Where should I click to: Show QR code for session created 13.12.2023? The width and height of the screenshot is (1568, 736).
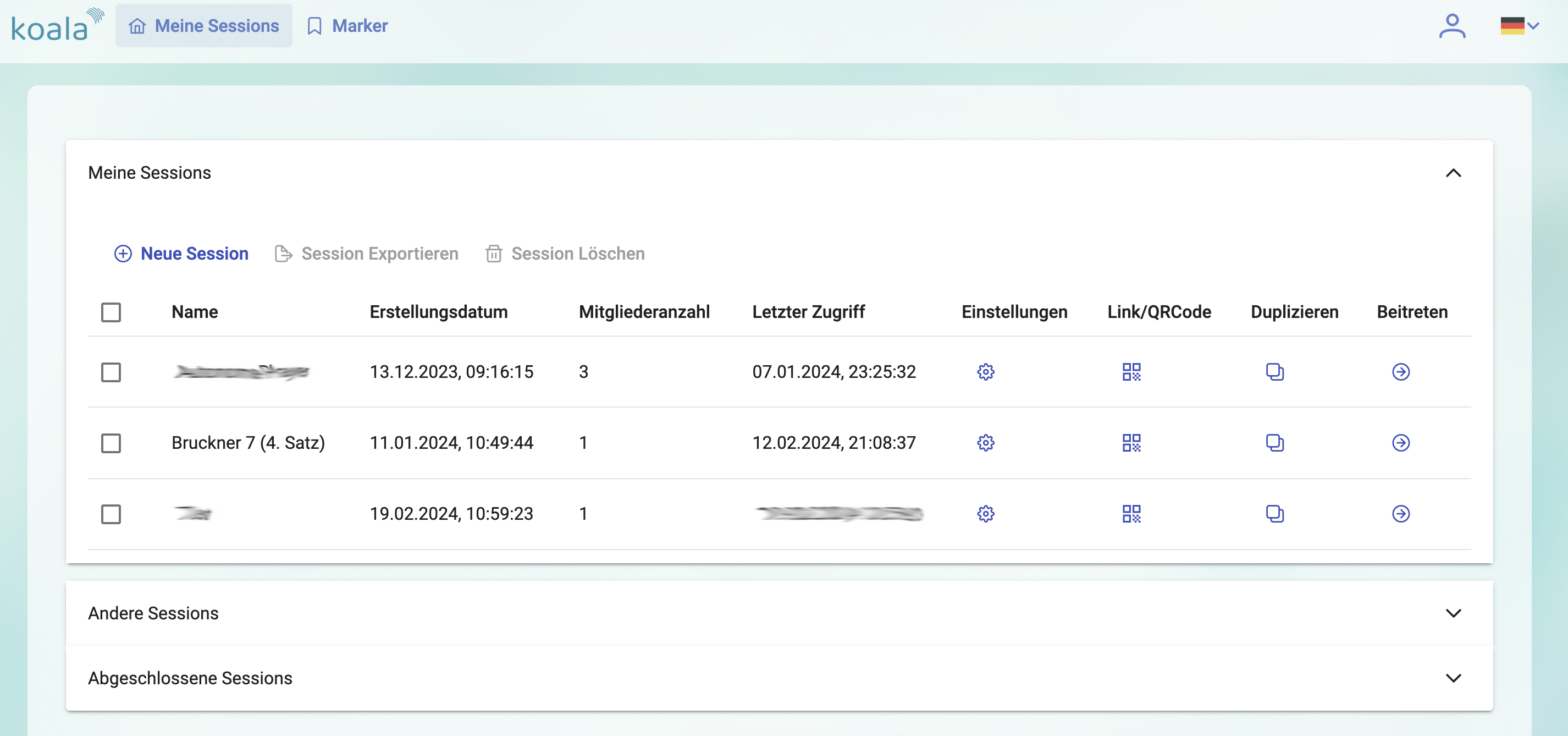(1131, 372)
